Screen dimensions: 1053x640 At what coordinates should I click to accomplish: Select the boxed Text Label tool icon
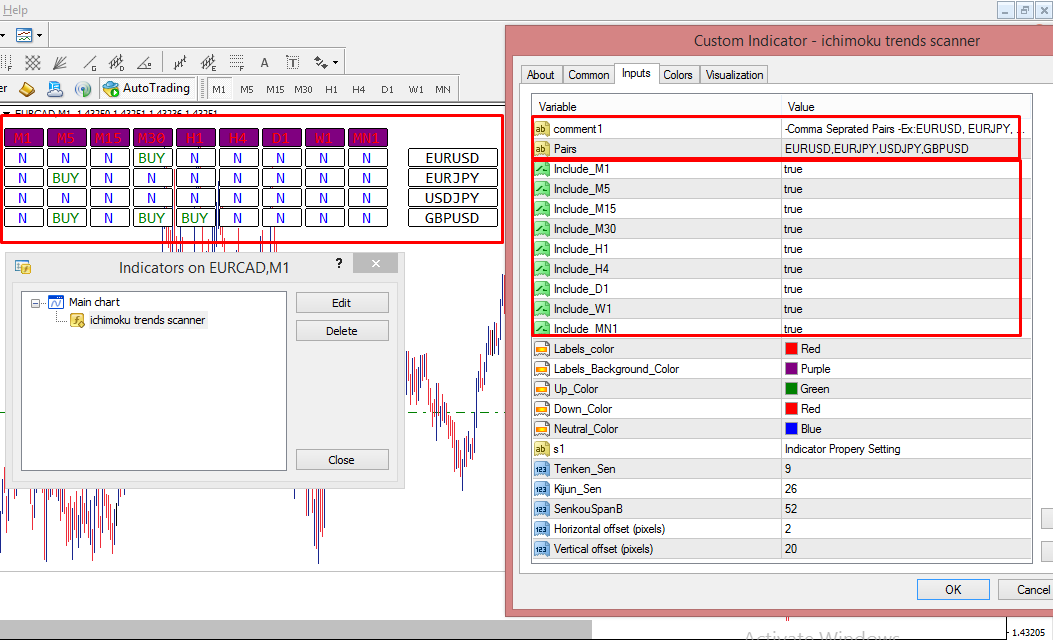(293, 62)
